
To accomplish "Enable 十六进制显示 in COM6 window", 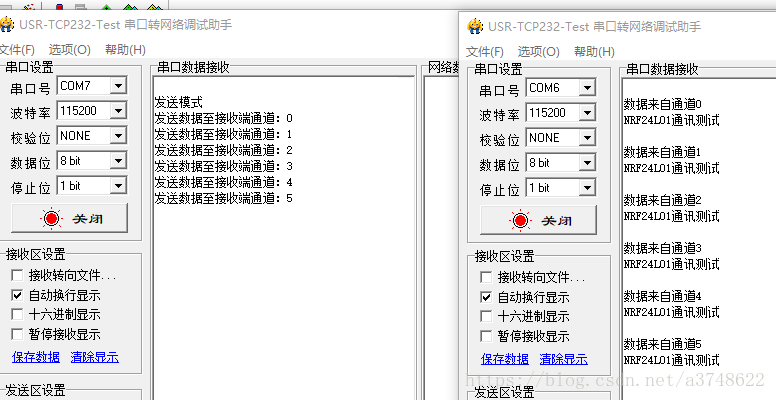I will 486,316.
